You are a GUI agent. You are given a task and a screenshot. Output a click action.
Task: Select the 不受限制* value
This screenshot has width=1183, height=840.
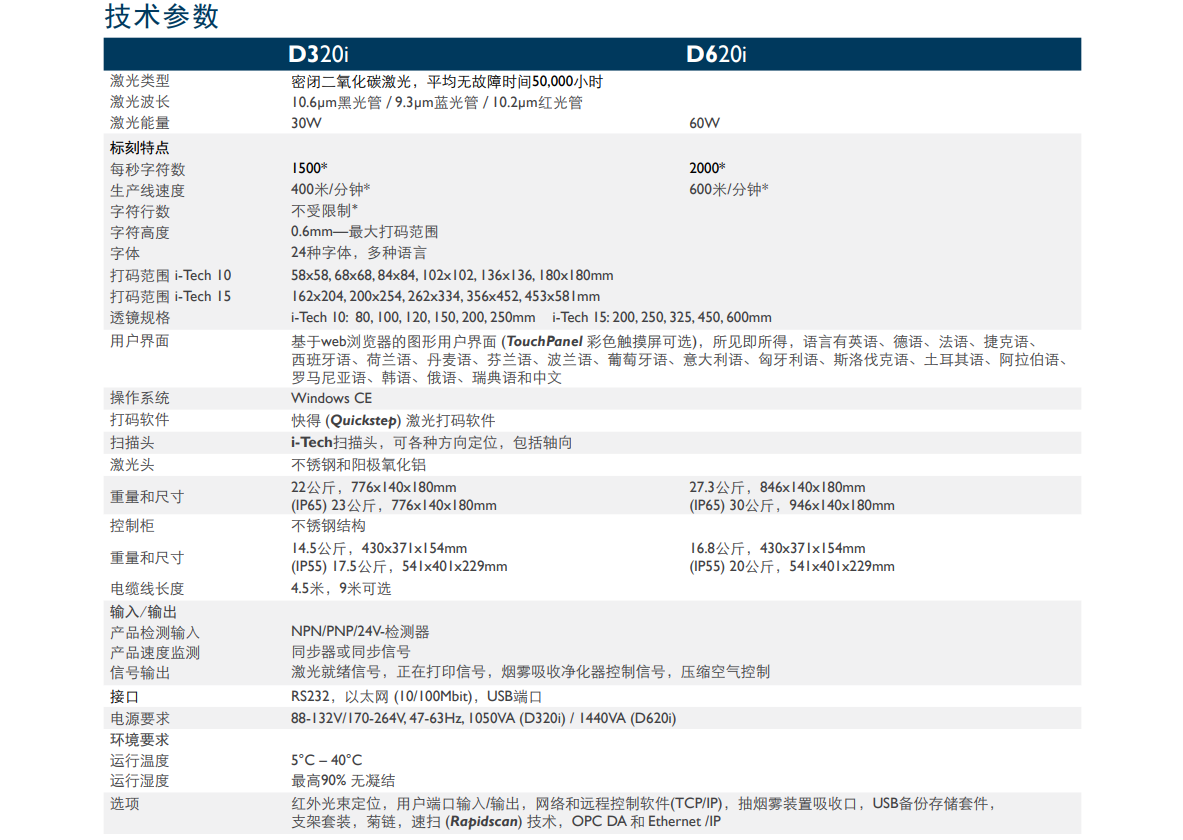[324, 211]
